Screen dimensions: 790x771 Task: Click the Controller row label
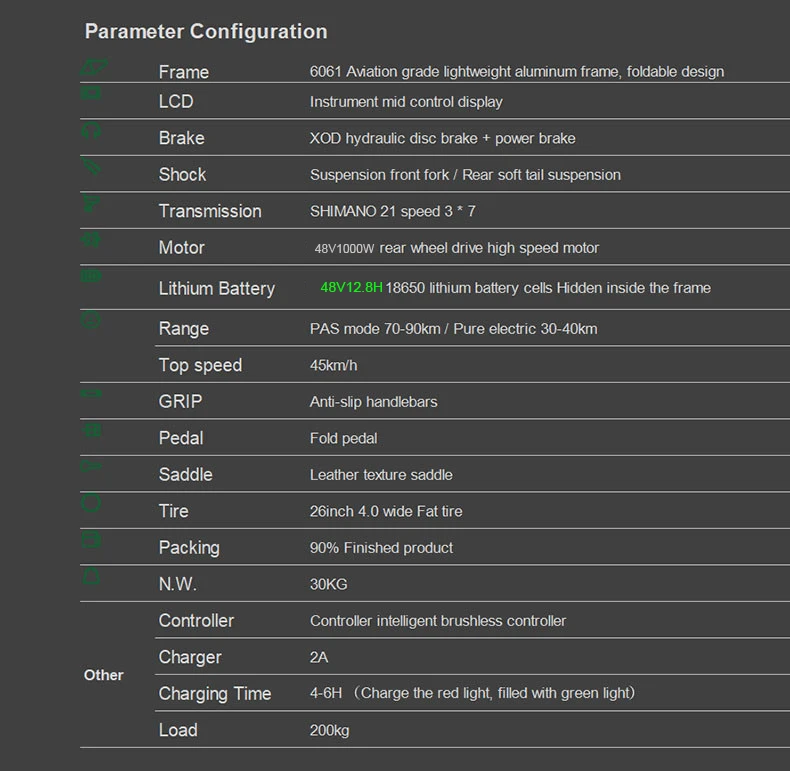[x=196, y=621]
